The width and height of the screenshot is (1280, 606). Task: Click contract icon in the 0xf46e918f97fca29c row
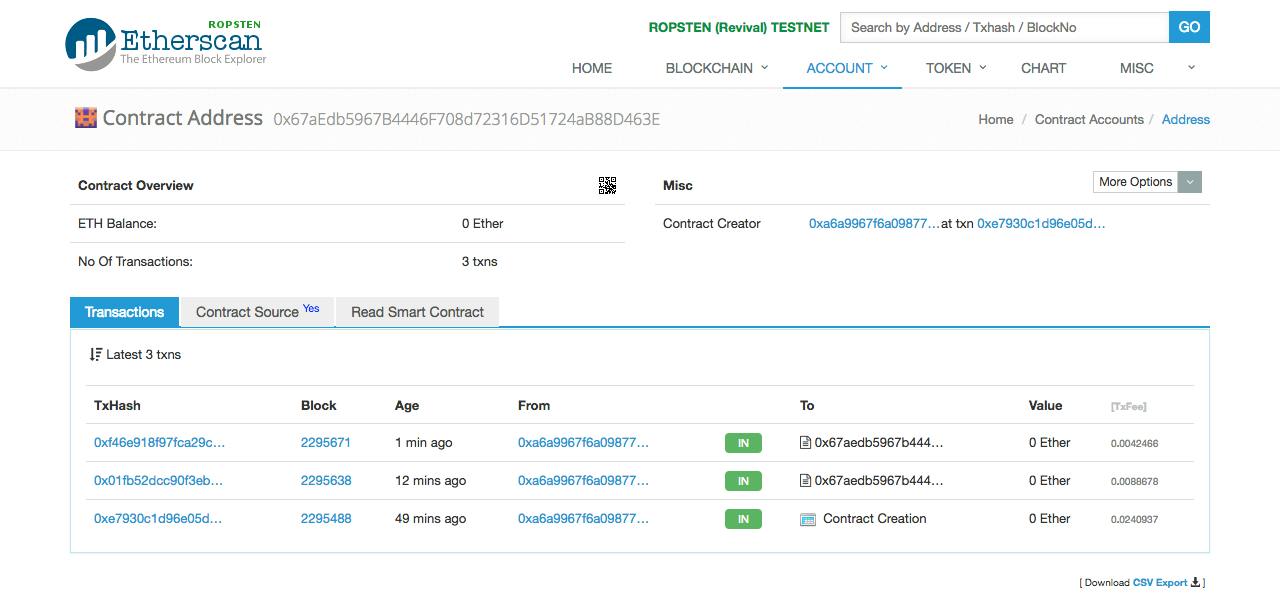(x=805, y=442)
